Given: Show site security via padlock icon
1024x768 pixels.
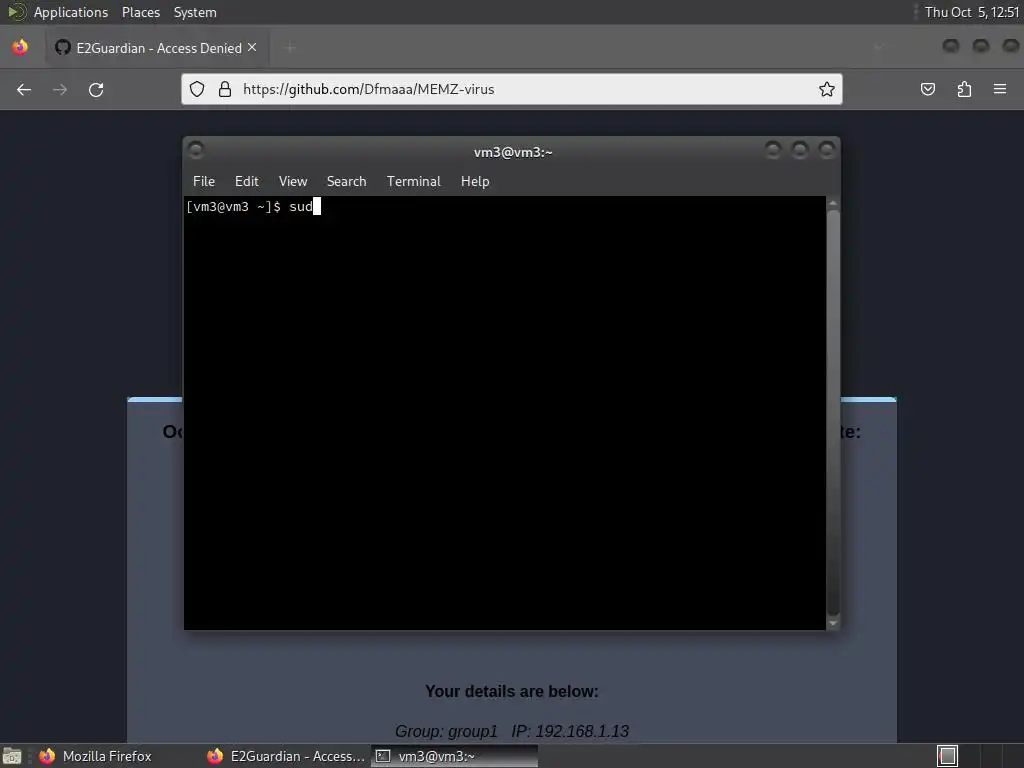Looking at the screenshot, I should [x=225, y=89].
